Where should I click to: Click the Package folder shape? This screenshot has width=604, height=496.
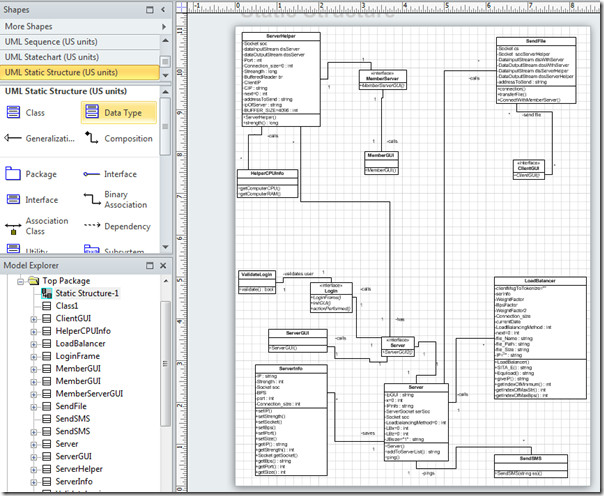click(x=32, y=174)
